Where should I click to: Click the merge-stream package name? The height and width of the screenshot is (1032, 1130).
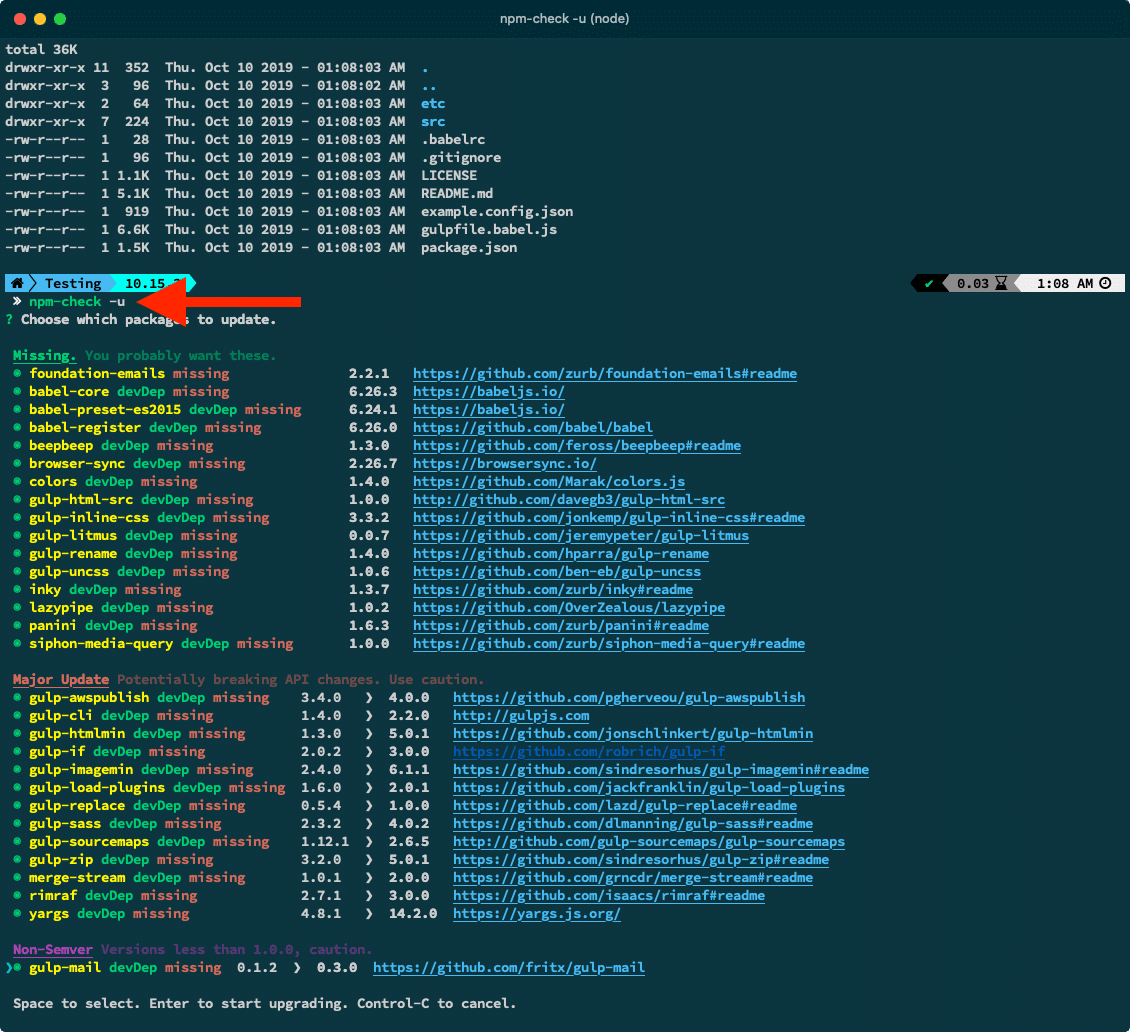(x=77, y=878)
